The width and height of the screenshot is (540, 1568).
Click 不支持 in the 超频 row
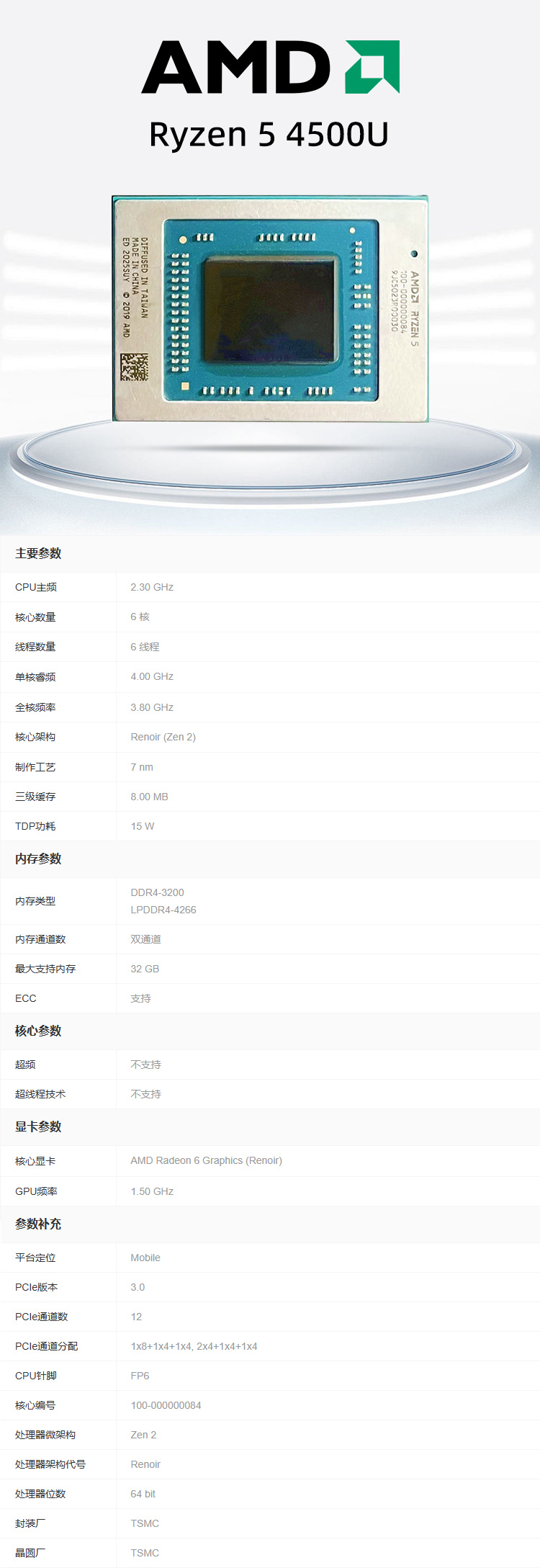[x=145, y=1065]
